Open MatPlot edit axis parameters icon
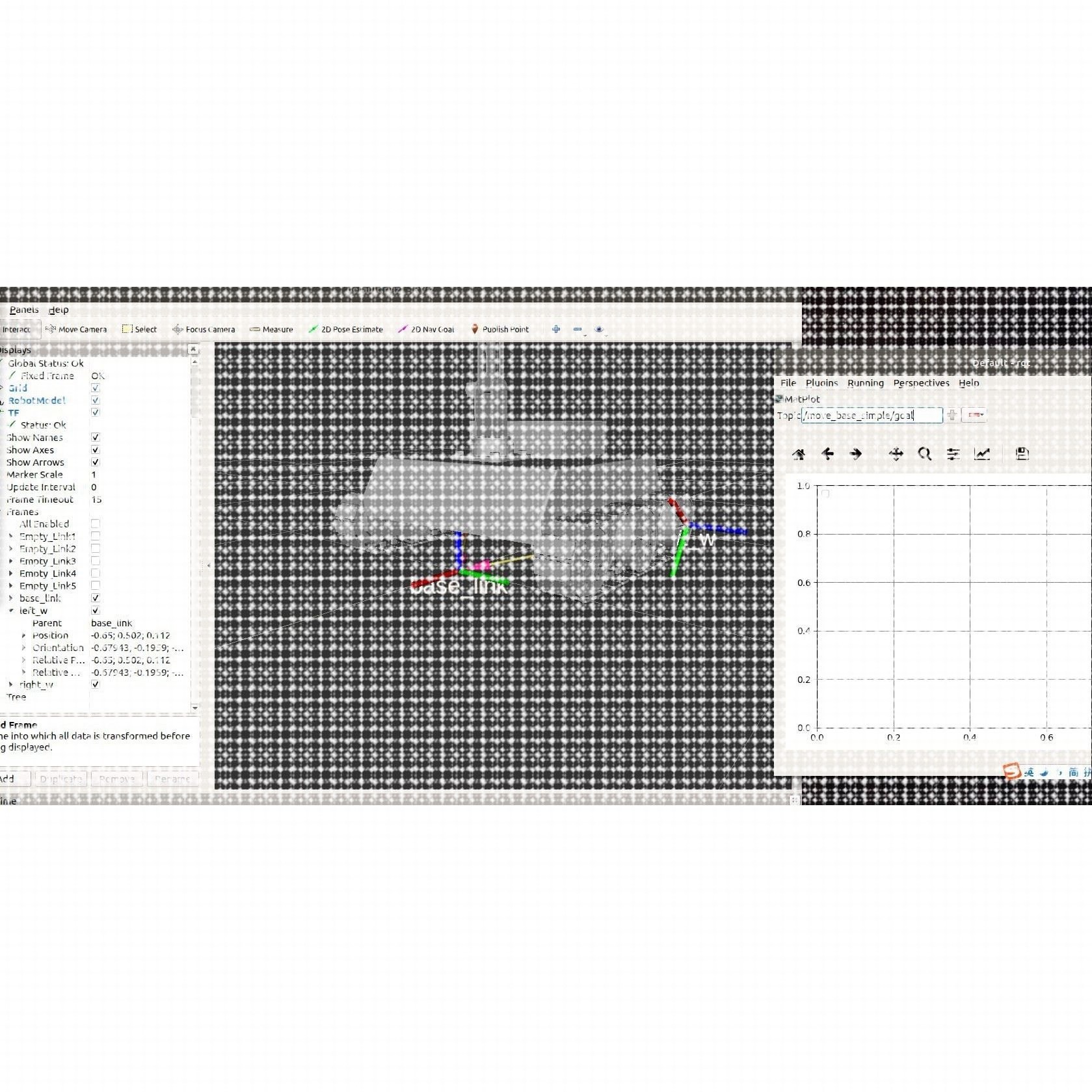1092x1092 pixels. [982, 454]
